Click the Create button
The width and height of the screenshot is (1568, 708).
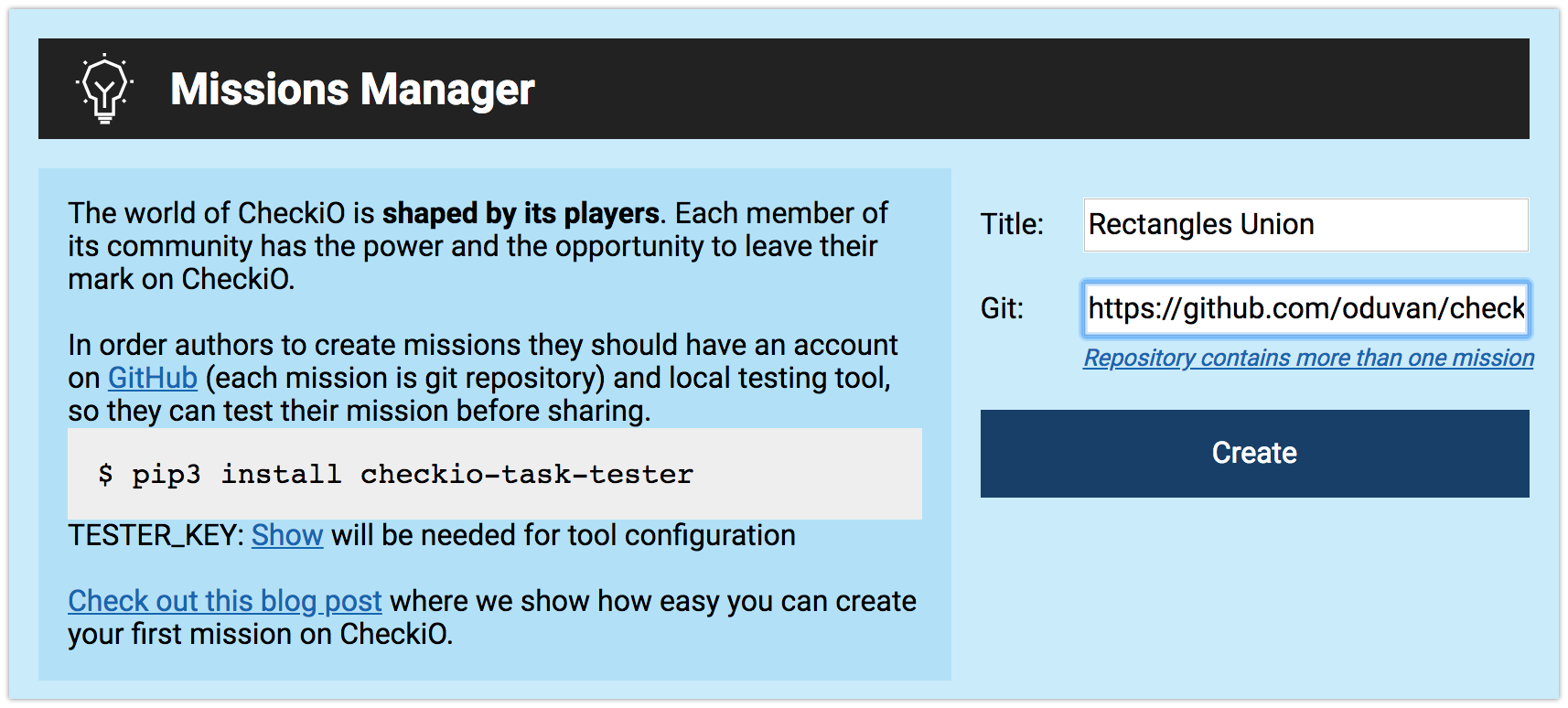pos(1254,453)
